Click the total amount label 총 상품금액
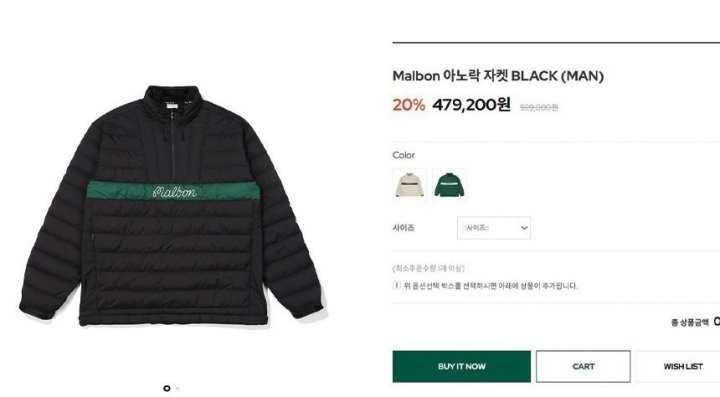Image resolution: width=720 pixels, height=397 pixels. point(690,323)
